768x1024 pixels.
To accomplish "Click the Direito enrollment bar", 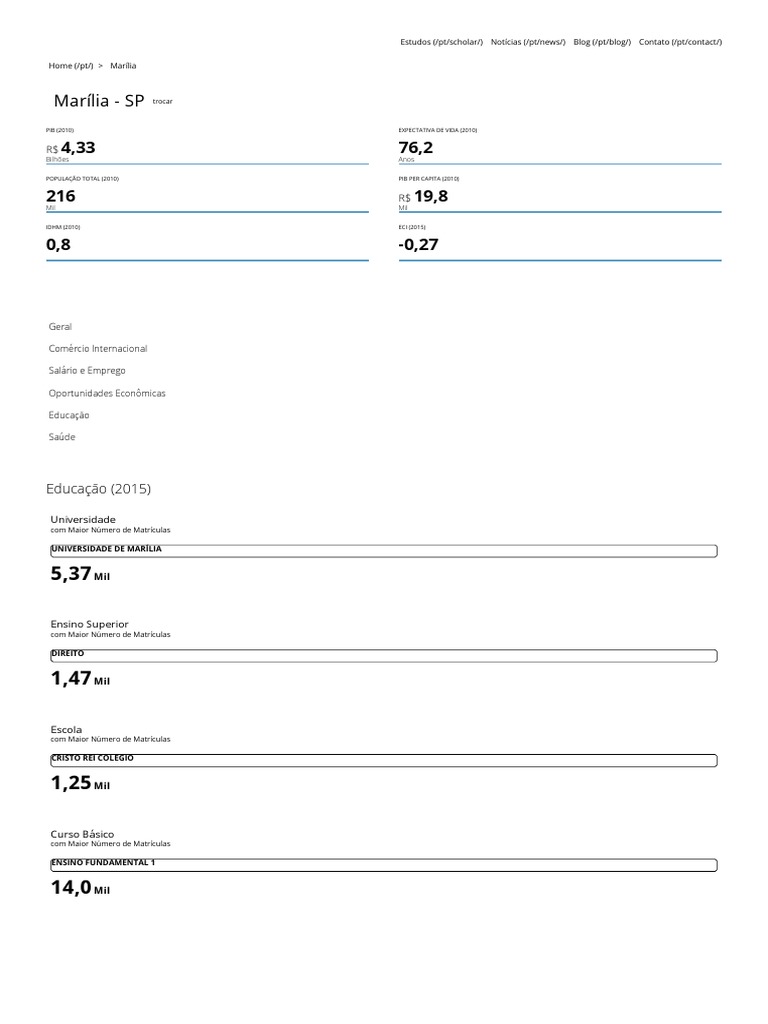I will (383, 655).
